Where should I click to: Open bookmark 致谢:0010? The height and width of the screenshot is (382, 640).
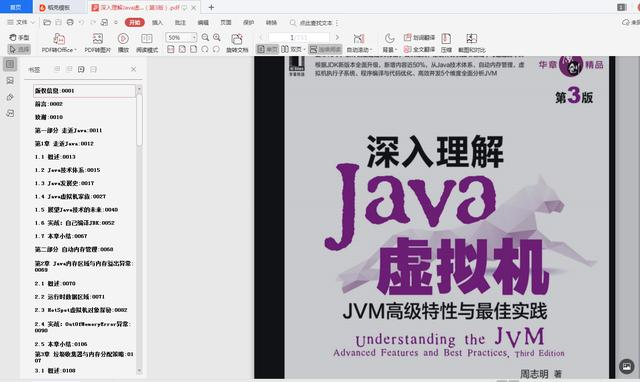(x=49, y=117)
